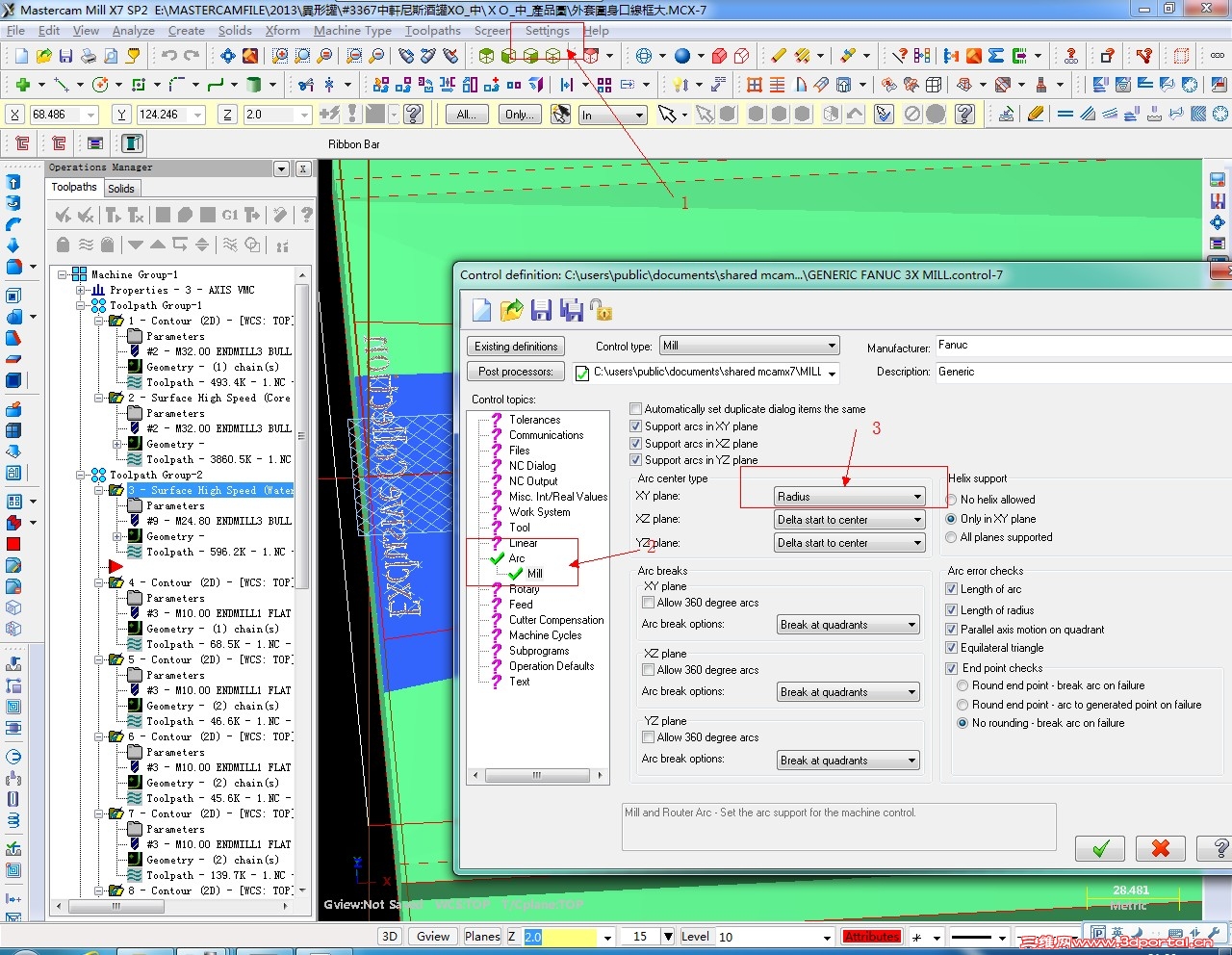Open the Toolpaths menu
This screenshot has height=955, width=1232.
tap(432, 31)
